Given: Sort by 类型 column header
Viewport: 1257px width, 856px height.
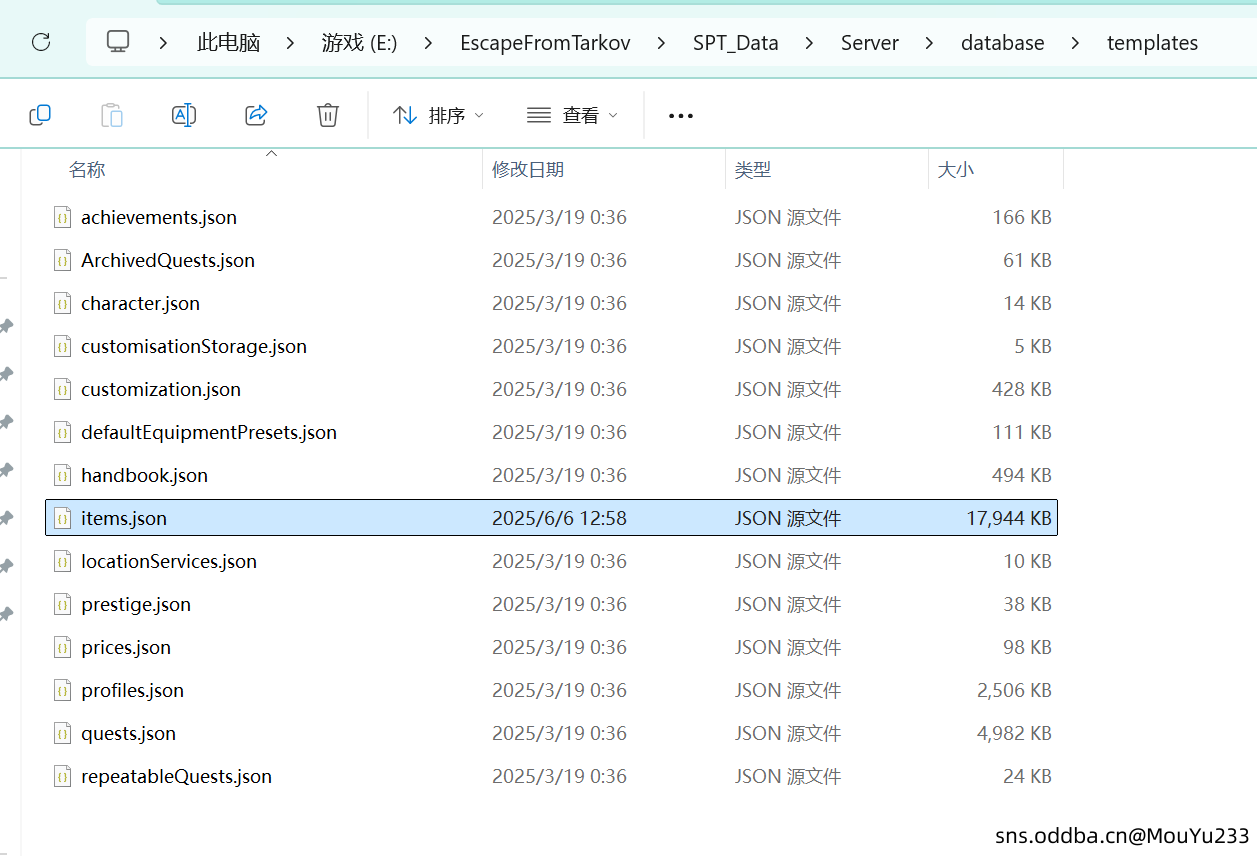Looking at the screenshot, I should pos(753,170).
